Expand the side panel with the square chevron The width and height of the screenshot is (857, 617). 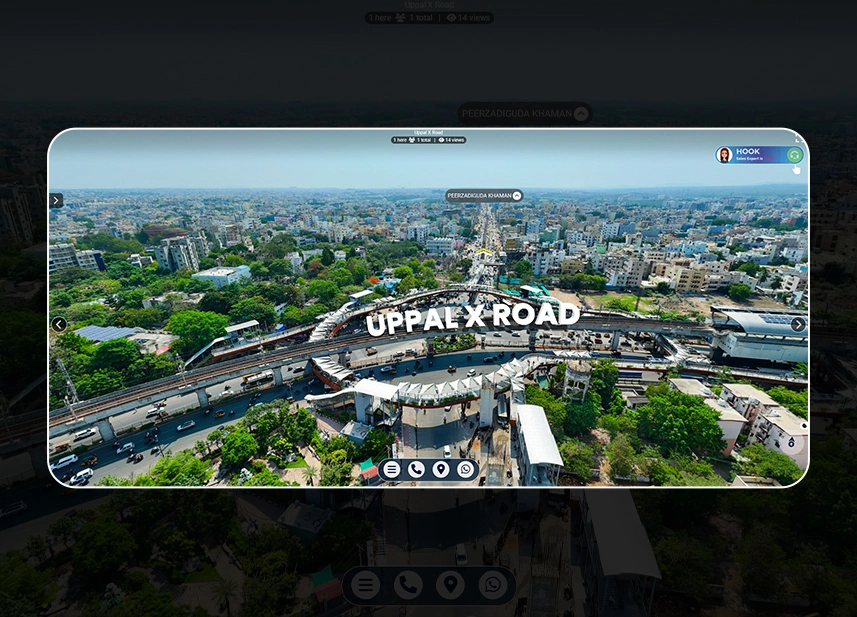[56, 201]
